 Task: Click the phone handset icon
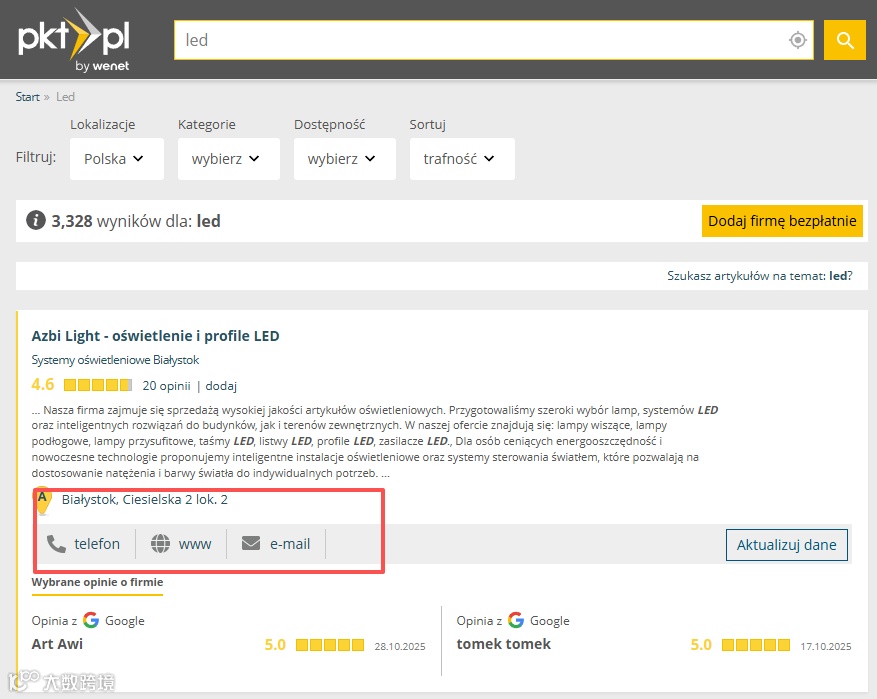click(x=56, y=544)
